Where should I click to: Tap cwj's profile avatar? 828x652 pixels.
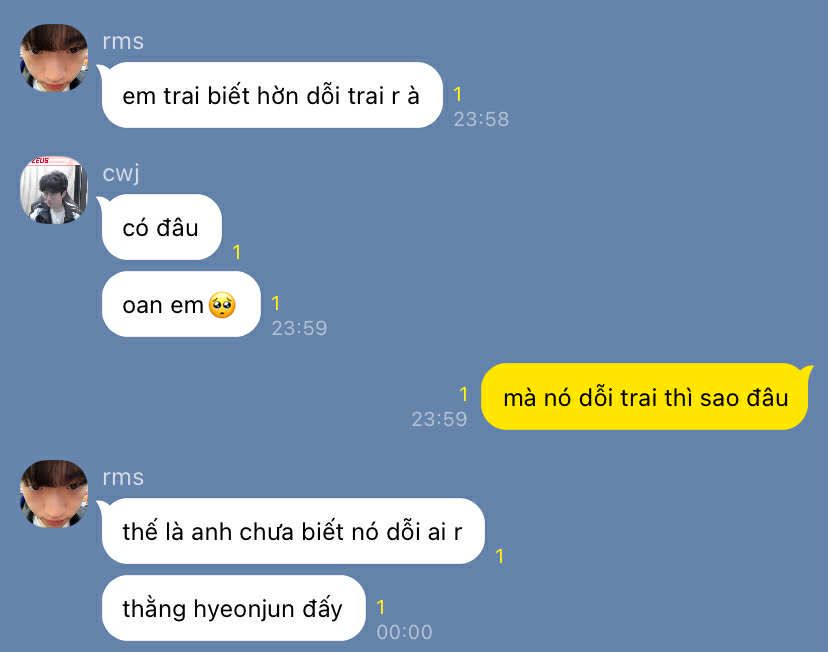54,190
